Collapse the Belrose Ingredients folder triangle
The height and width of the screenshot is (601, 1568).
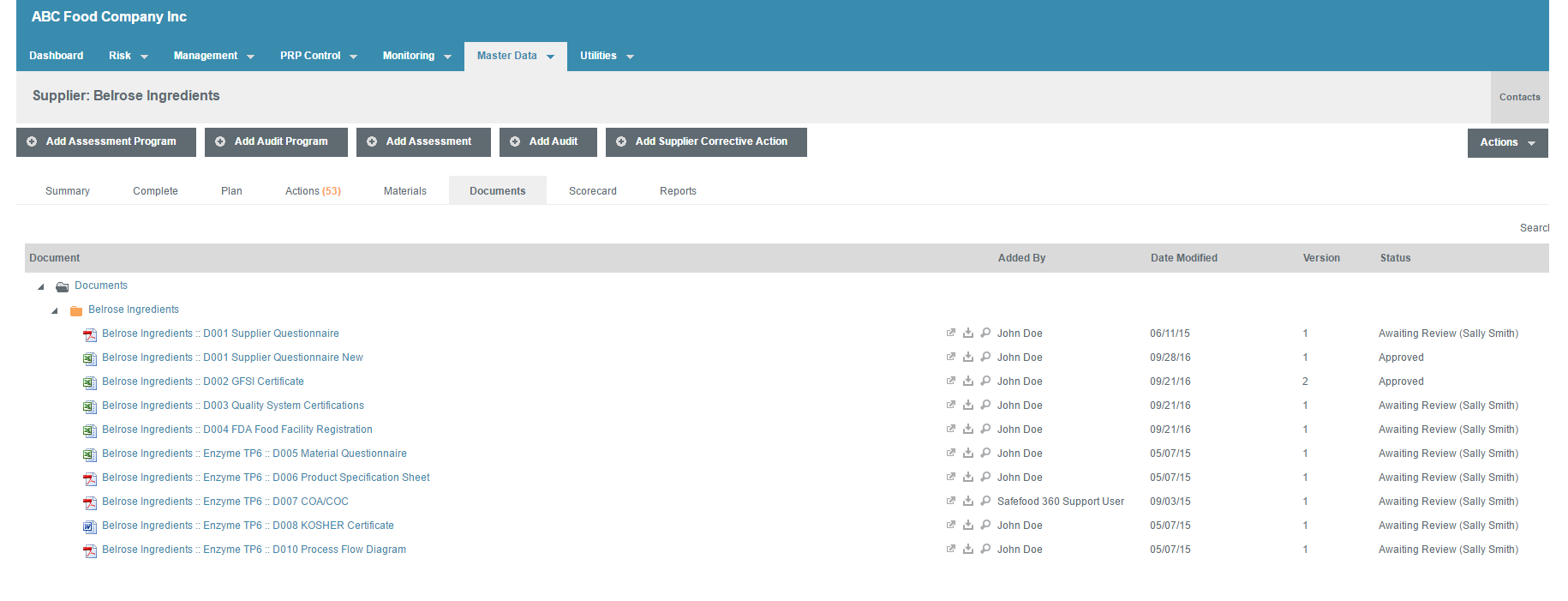(x=54, y=310)
